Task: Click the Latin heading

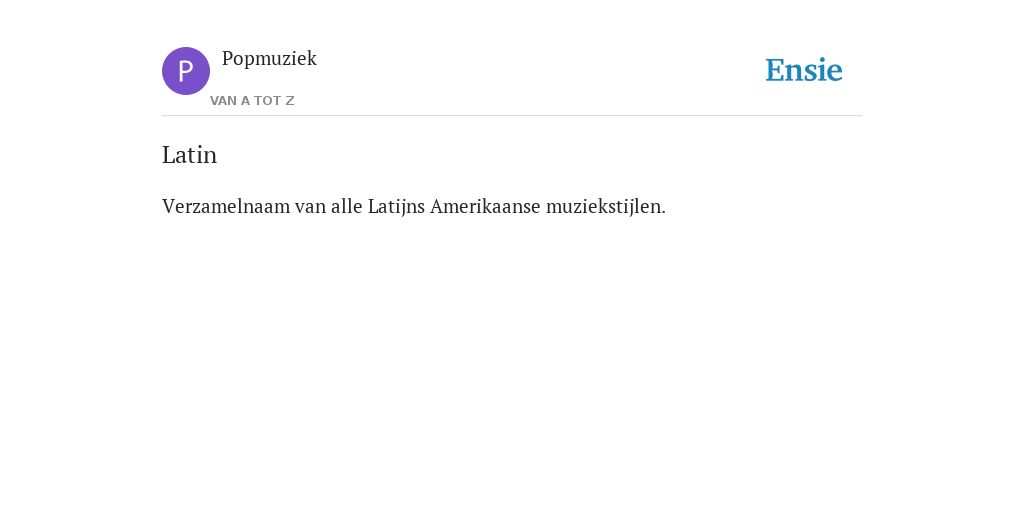Action: [x=189, y=155]
